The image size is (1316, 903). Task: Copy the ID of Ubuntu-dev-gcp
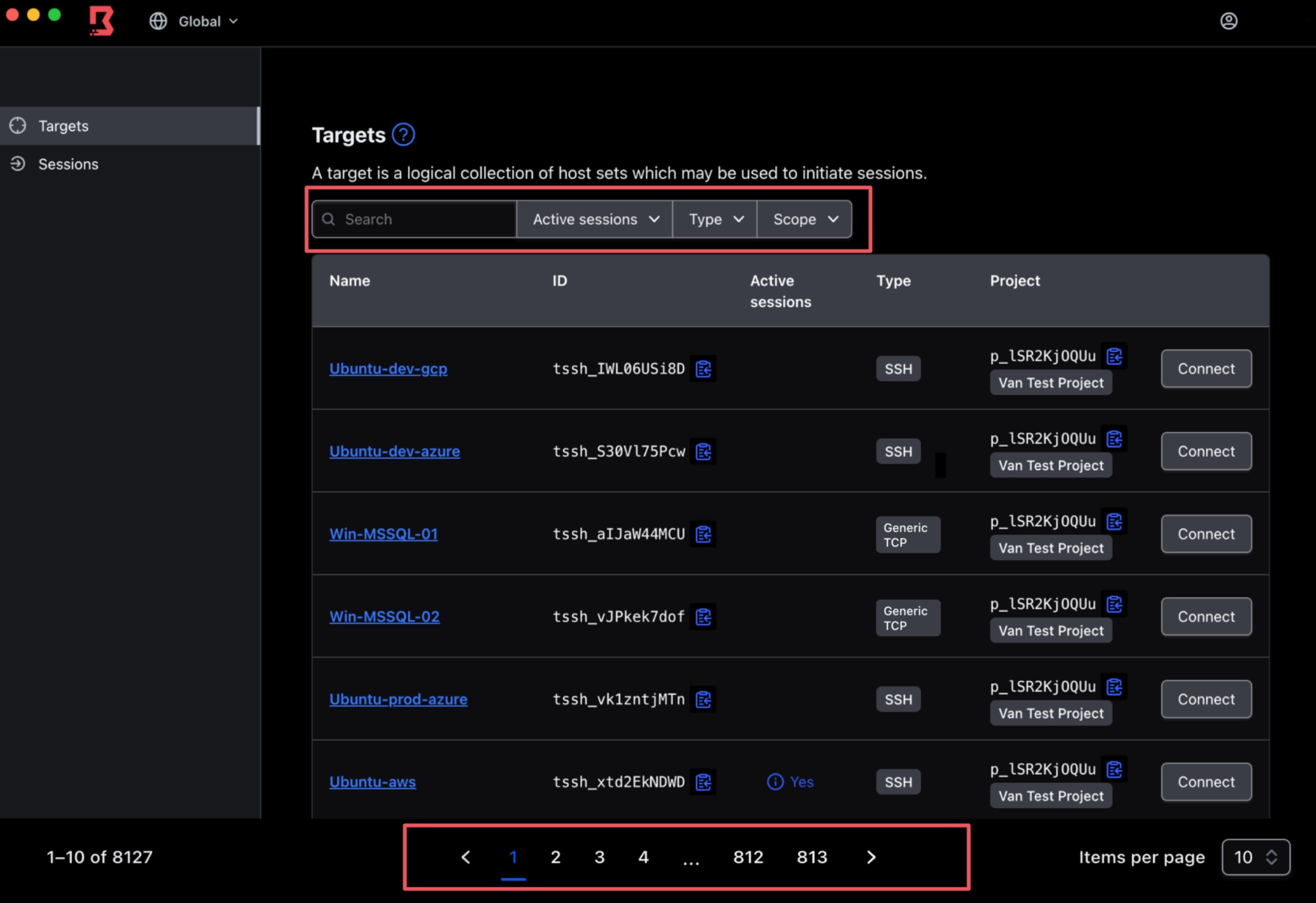click(x=704, y=369)
